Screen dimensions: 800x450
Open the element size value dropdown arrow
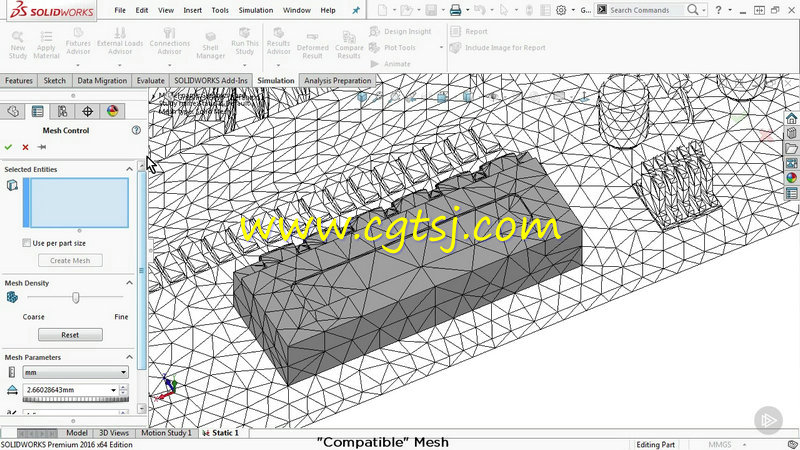[113, 390]
